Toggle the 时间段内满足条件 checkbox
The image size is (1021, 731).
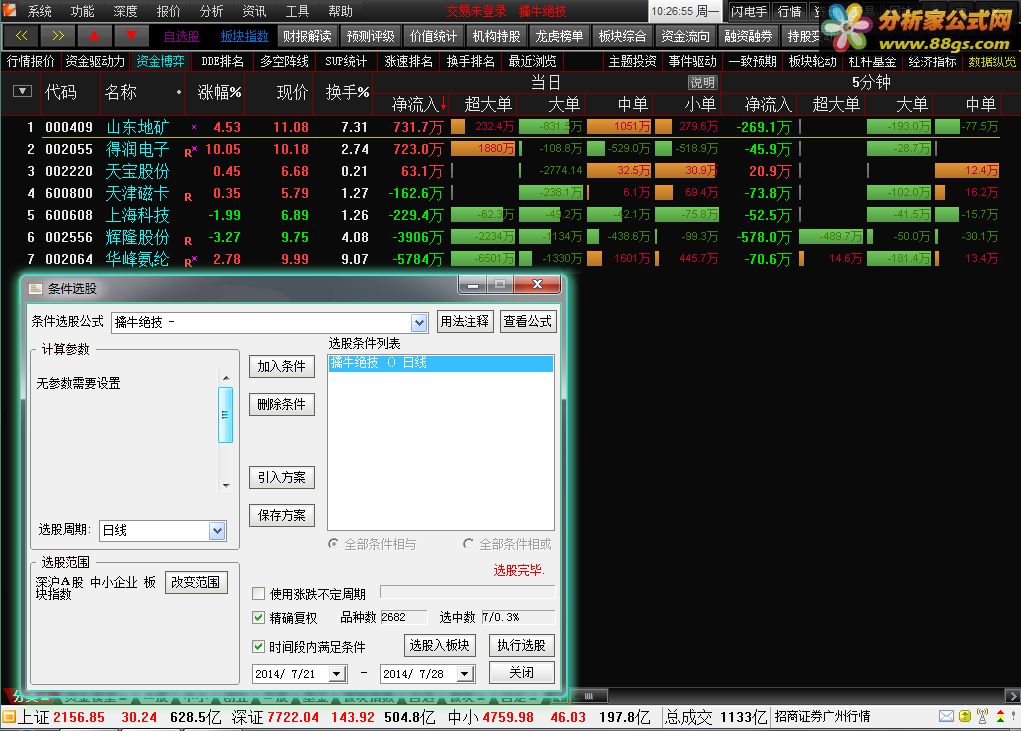259,646
